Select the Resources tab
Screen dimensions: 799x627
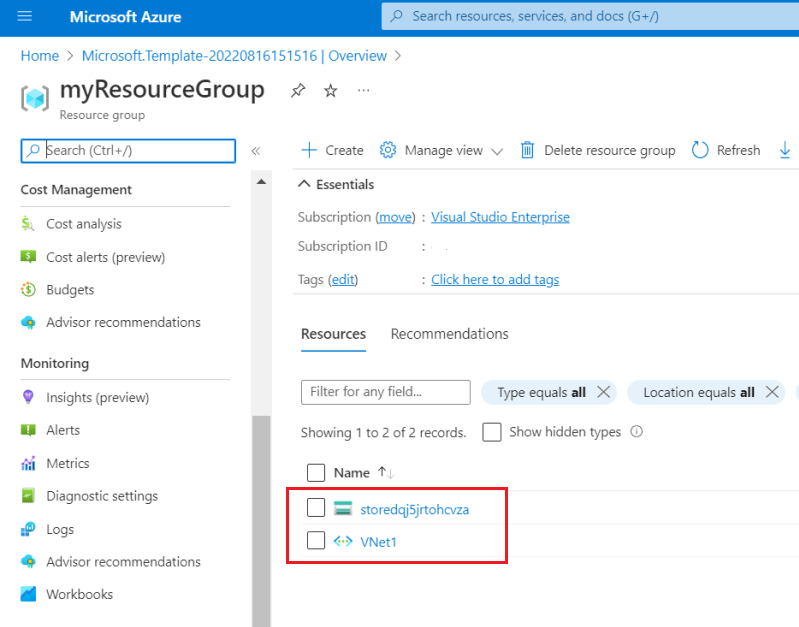click(x=333, y=334)
